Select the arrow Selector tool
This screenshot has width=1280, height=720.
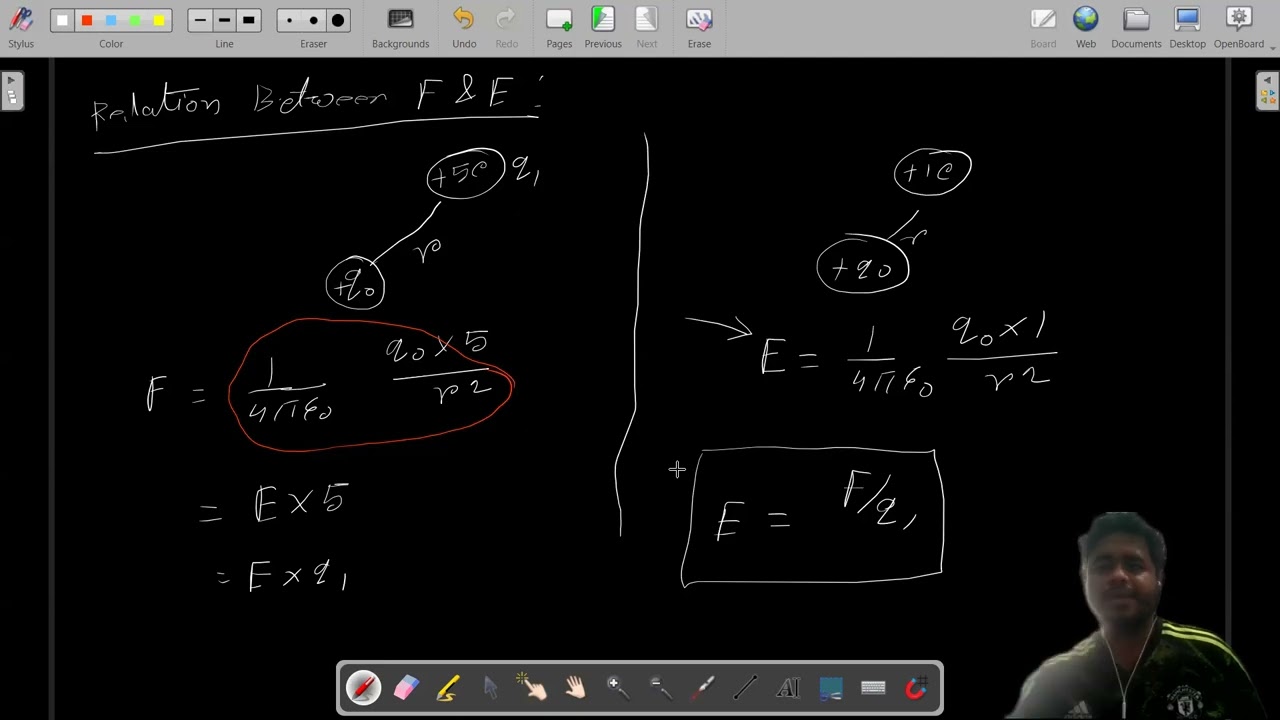[x=490, y=688]
